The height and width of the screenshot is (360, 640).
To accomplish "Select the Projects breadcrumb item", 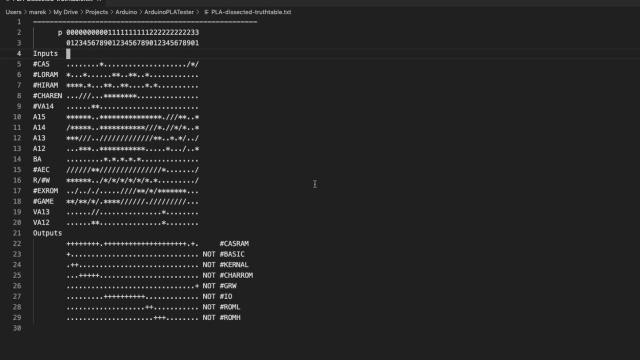I will pos(97,12).
